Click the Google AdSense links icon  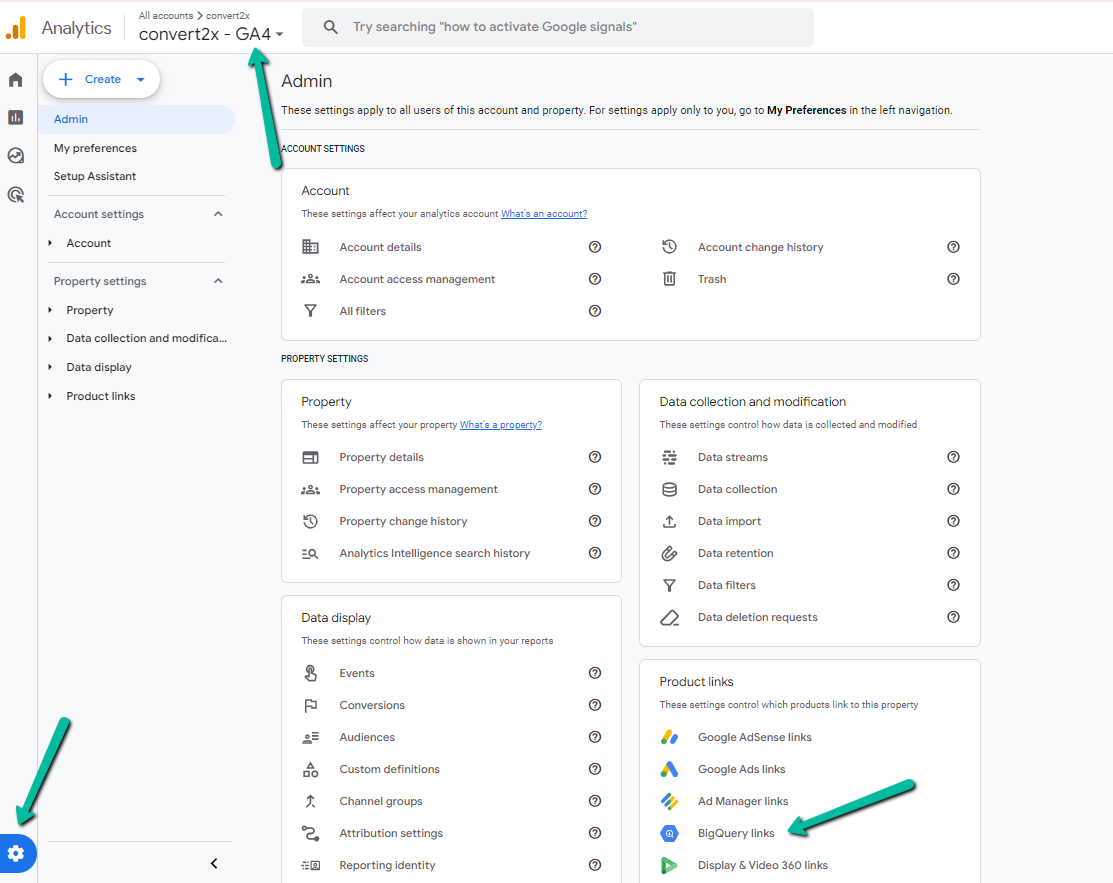point(669,737)
